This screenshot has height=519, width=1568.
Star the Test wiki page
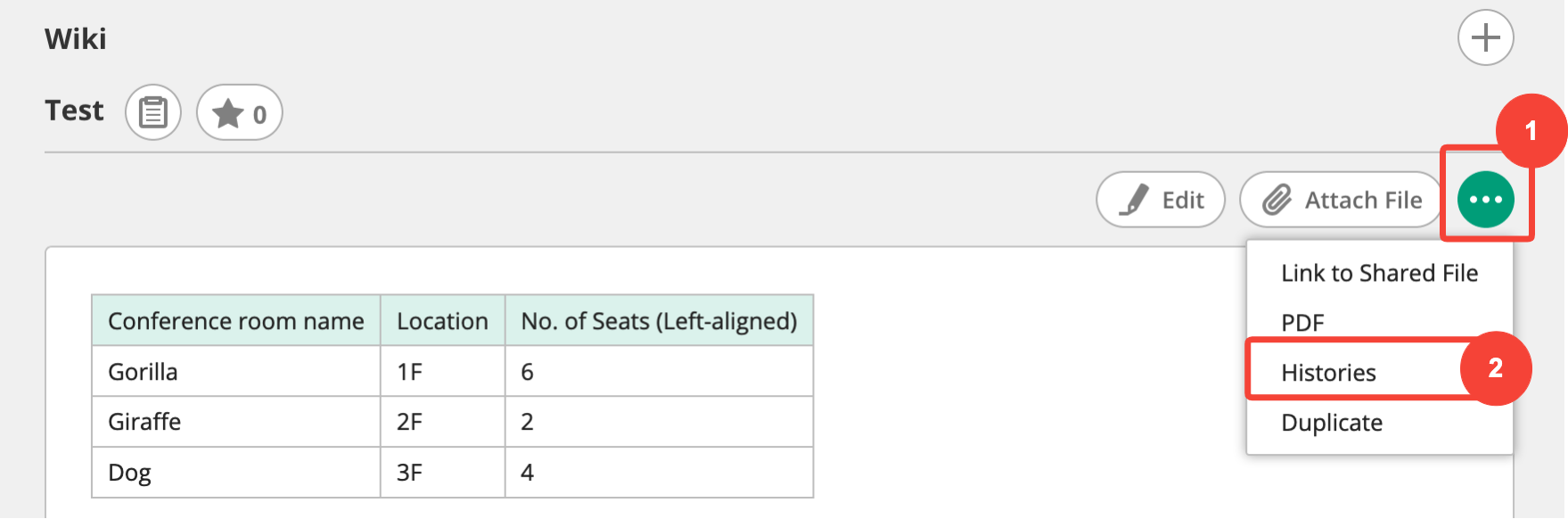(x=239, y=112)
